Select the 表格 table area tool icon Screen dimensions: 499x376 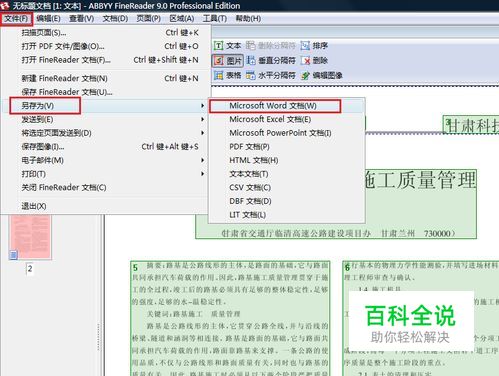(x=218, y=75)
